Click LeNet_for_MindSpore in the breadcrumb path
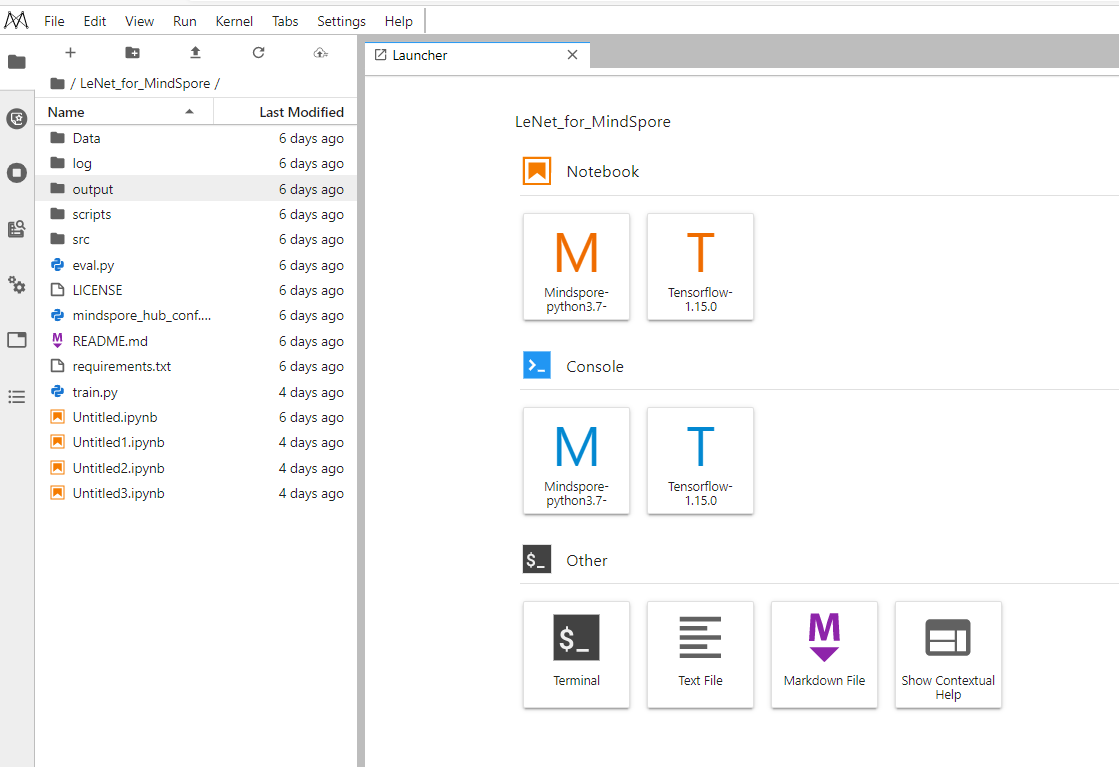Screen dimensions: 1119x767 (145, 83)
